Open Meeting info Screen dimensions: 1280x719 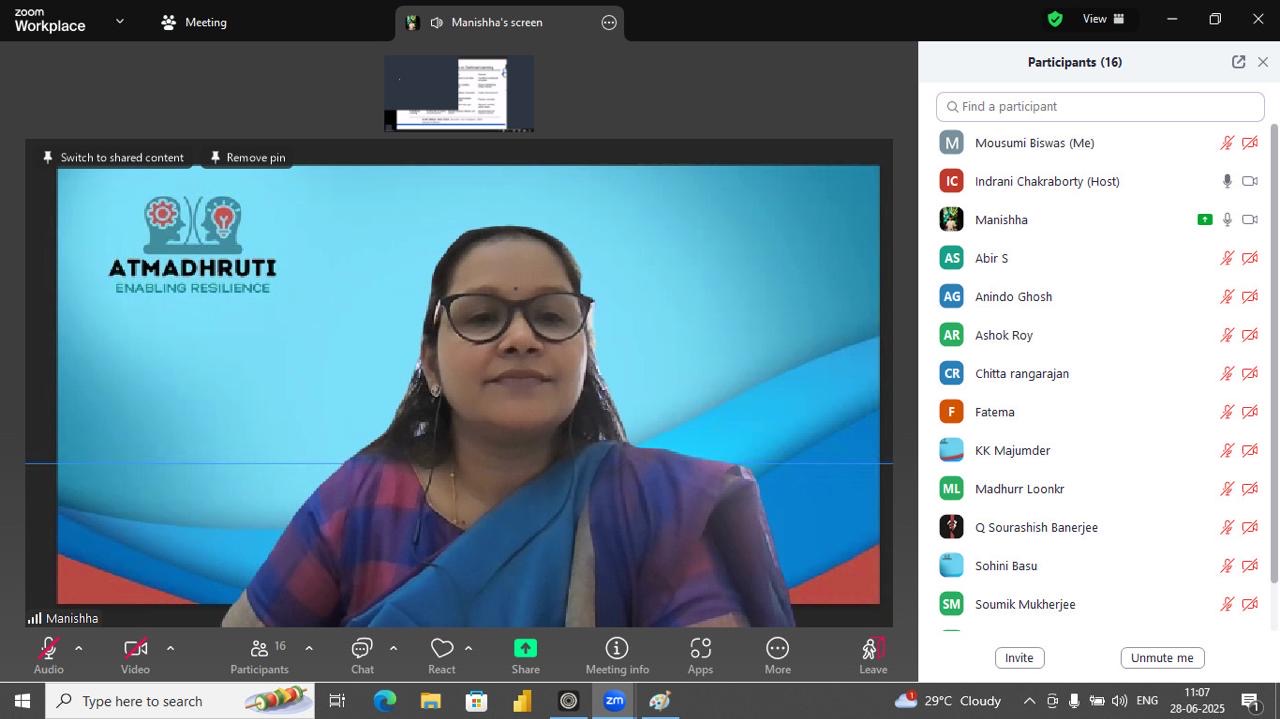click(x=617, y=655)
